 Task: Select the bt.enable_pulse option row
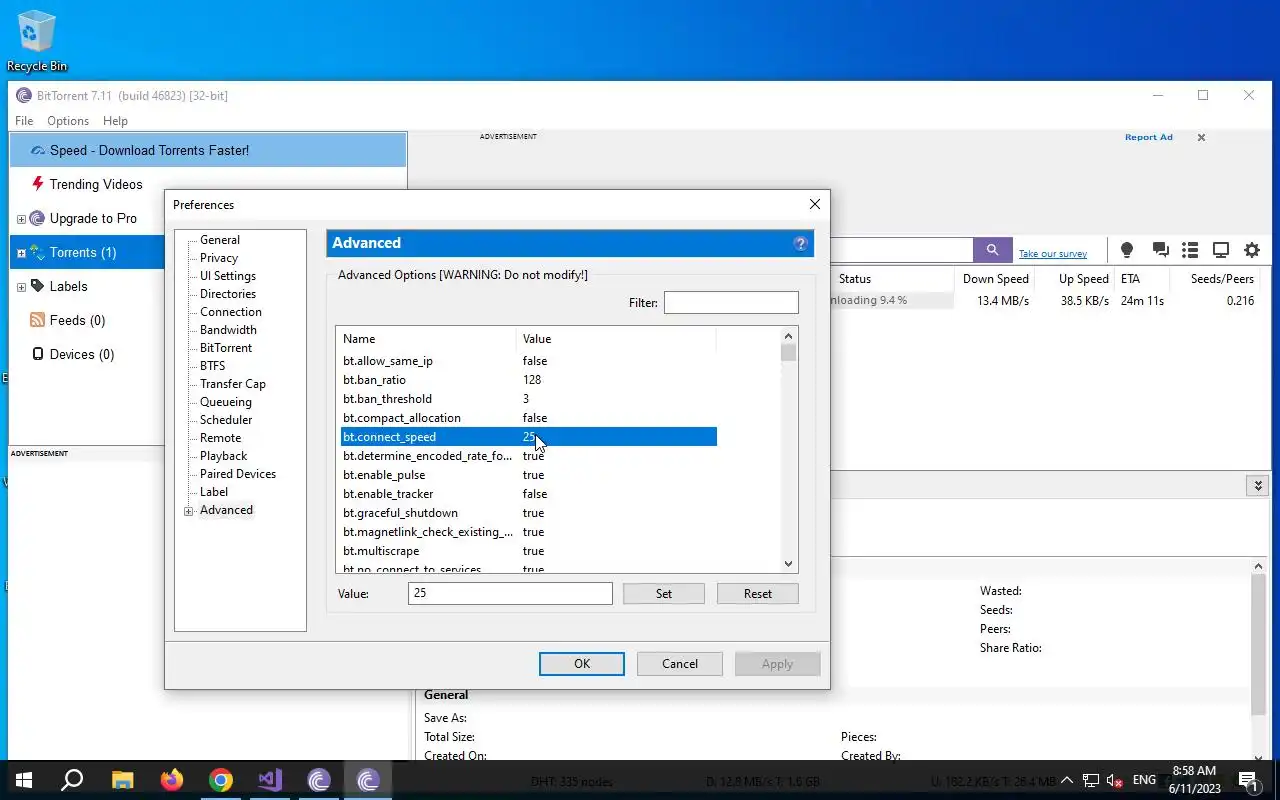click(529, 475)
